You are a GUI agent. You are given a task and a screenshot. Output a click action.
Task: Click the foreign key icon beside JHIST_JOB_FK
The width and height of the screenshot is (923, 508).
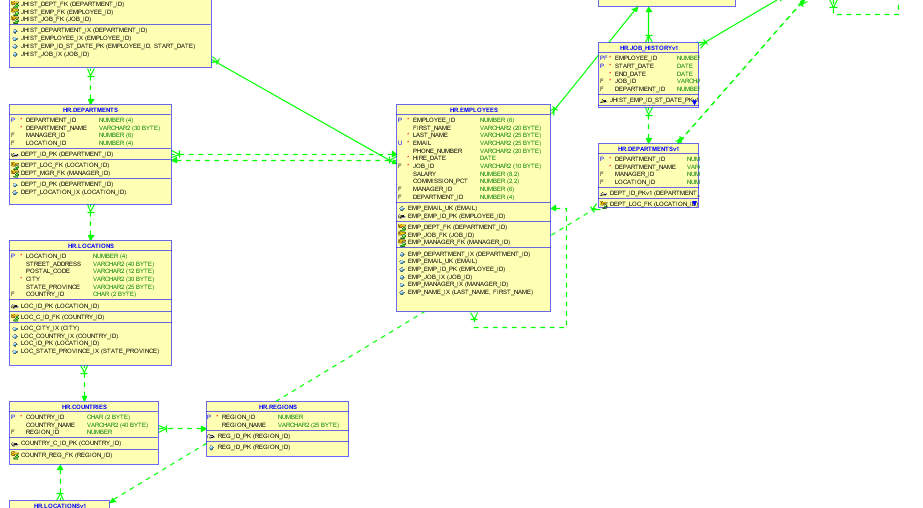click(15, 19)
